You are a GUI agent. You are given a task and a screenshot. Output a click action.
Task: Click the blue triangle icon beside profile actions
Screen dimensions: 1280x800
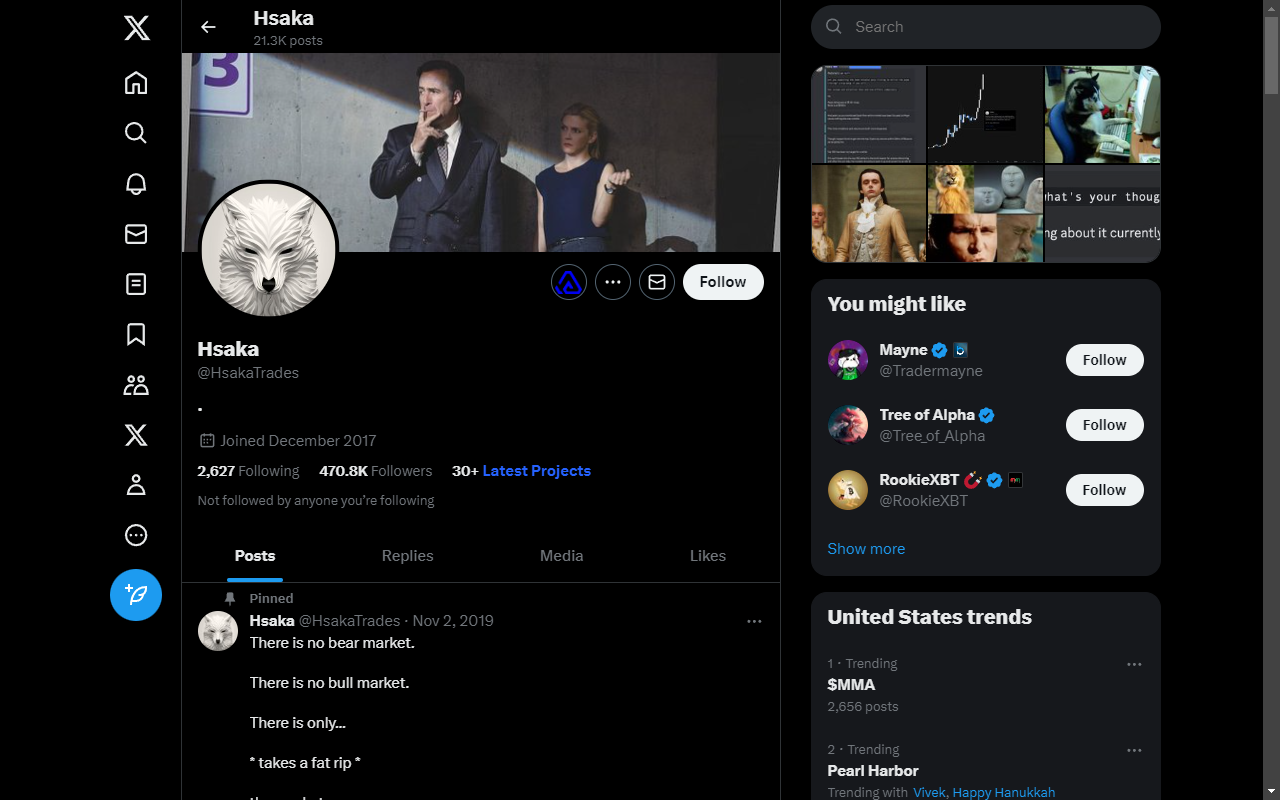point(569,282)
